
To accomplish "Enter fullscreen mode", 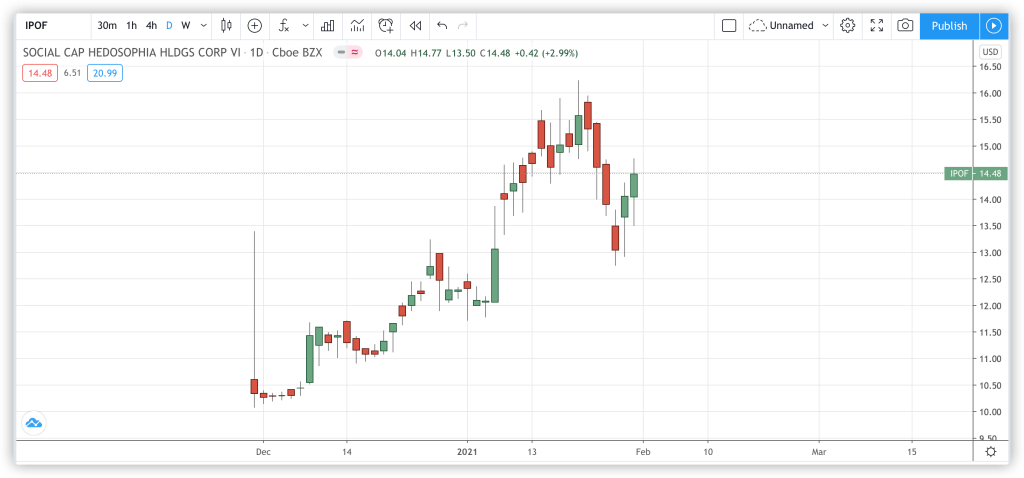I will (876, 25).
